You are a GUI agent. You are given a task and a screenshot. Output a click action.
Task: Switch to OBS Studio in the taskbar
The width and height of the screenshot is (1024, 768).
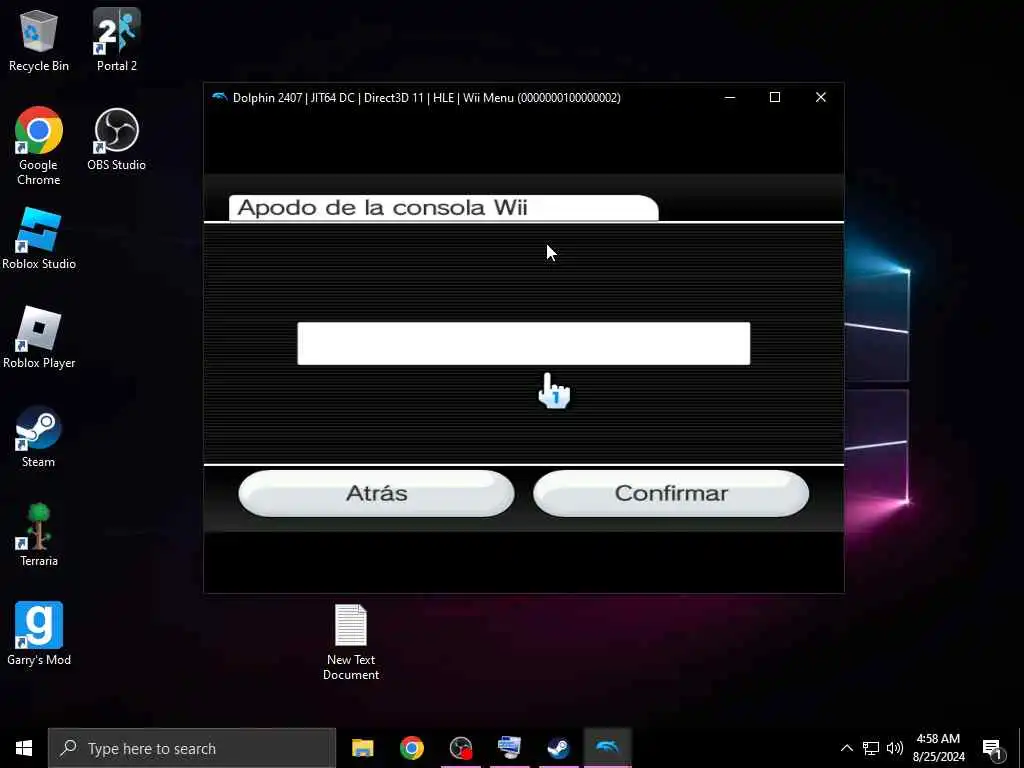point(461,748)
